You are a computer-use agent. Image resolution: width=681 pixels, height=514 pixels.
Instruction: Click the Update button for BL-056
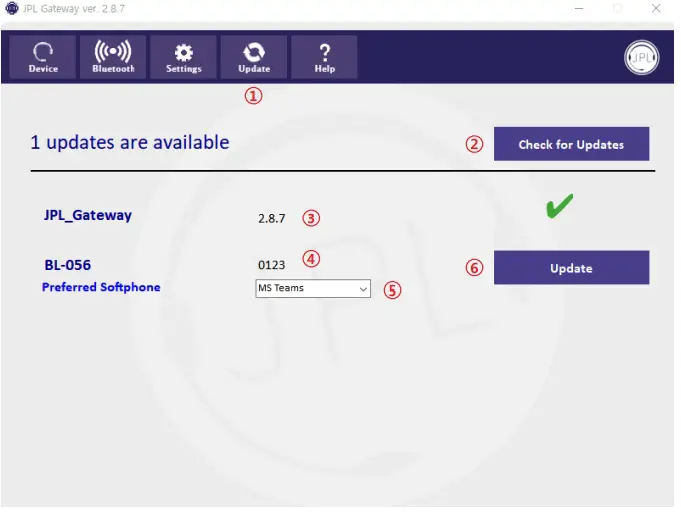[571, 268]
